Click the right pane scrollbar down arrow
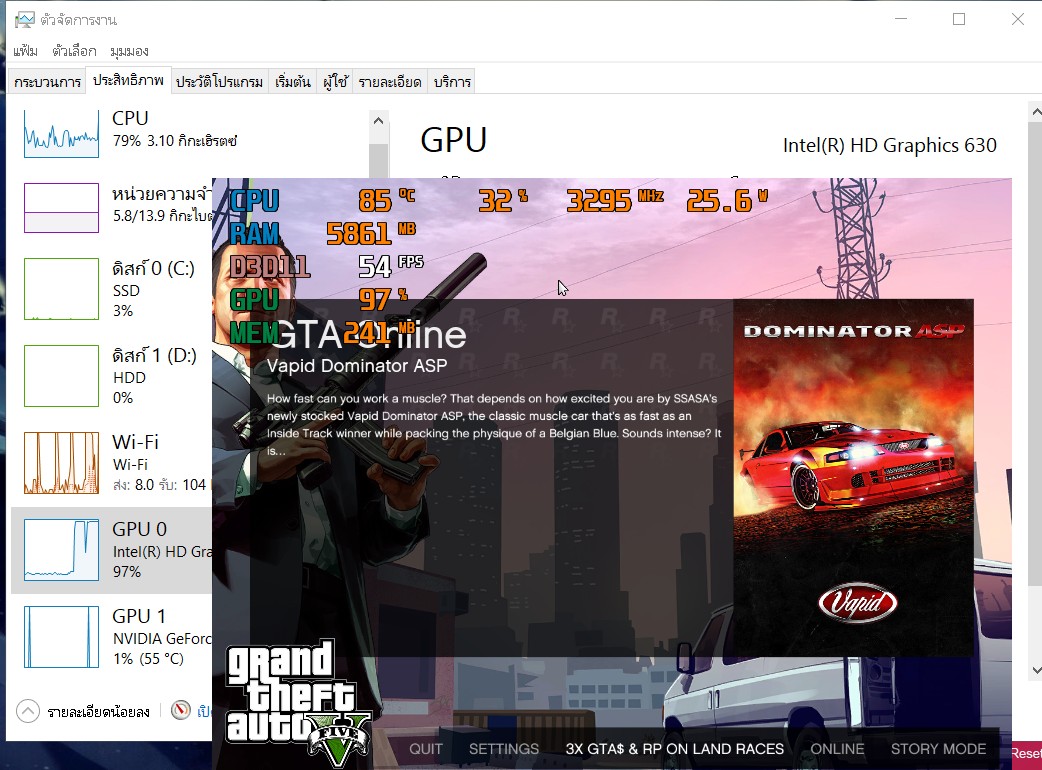This screenshot has width=1042, height=770. [x=1035, y=670]
